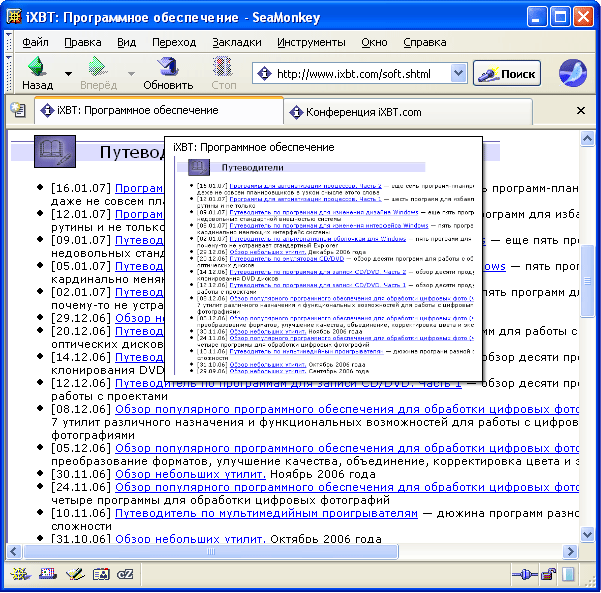The width and height of the screenshot is (601, 593).
Task: Click the Поиск search button
Action: (507, 73)
